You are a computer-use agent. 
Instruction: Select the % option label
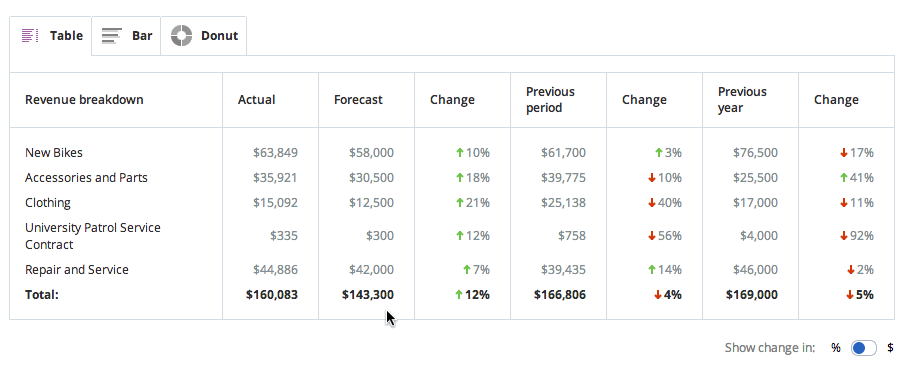pos(836,348)
